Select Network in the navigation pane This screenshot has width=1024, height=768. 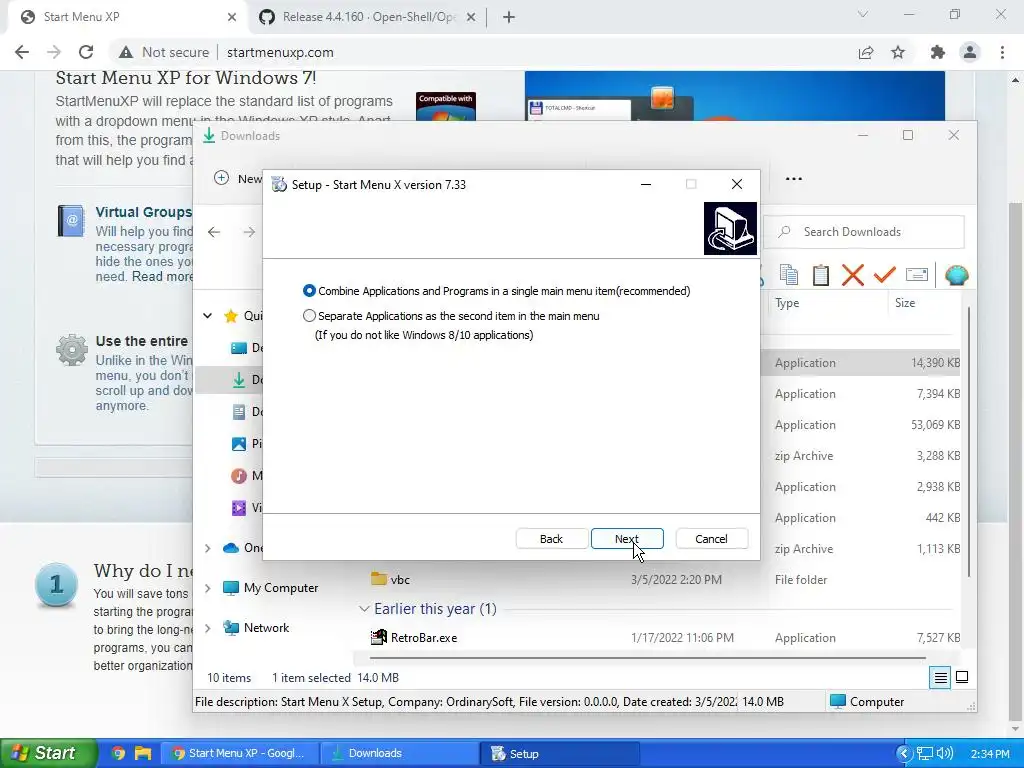(x=266, y=628)
